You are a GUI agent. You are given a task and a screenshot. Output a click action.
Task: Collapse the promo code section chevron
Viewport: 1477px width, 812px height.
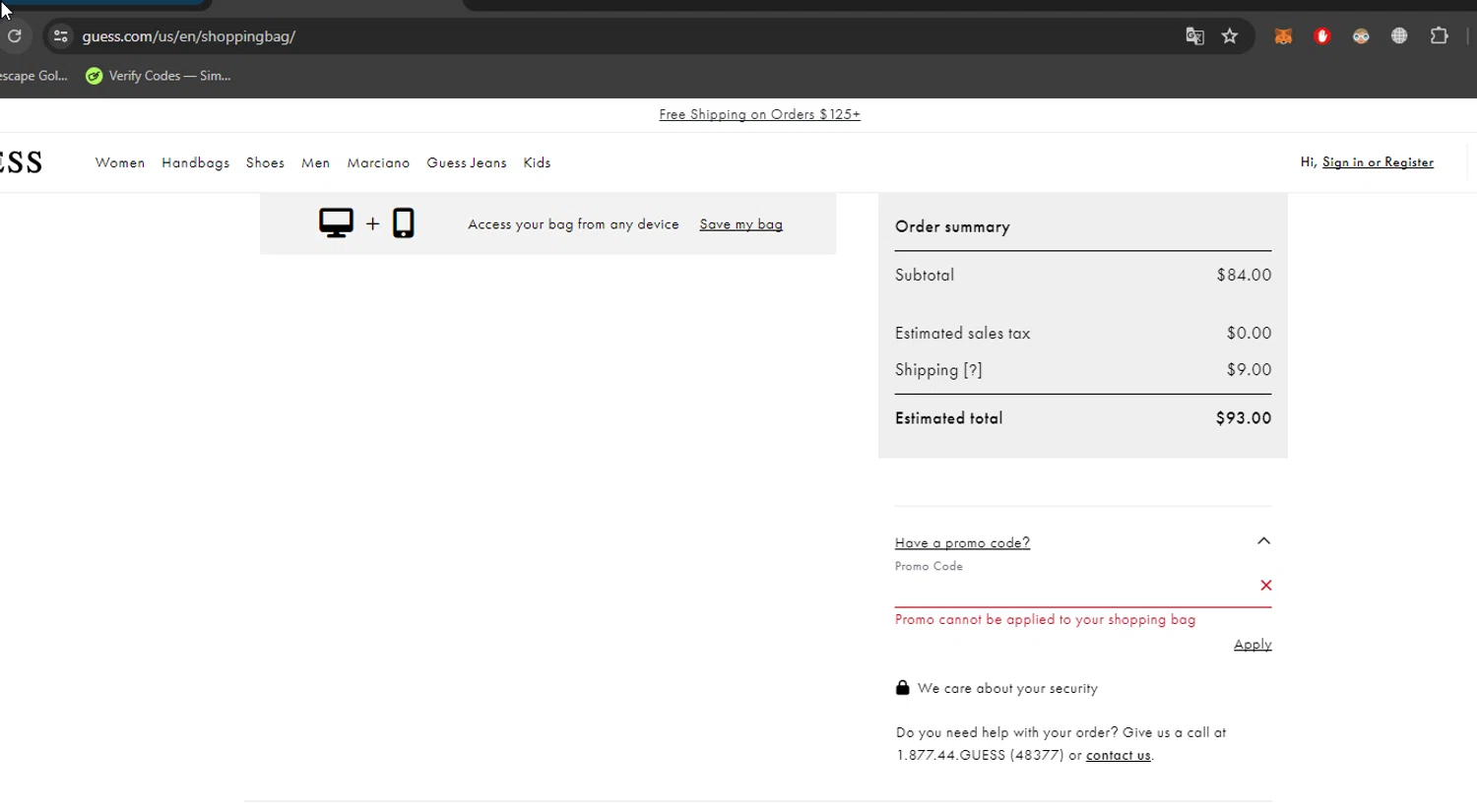tap(1263, 541)
